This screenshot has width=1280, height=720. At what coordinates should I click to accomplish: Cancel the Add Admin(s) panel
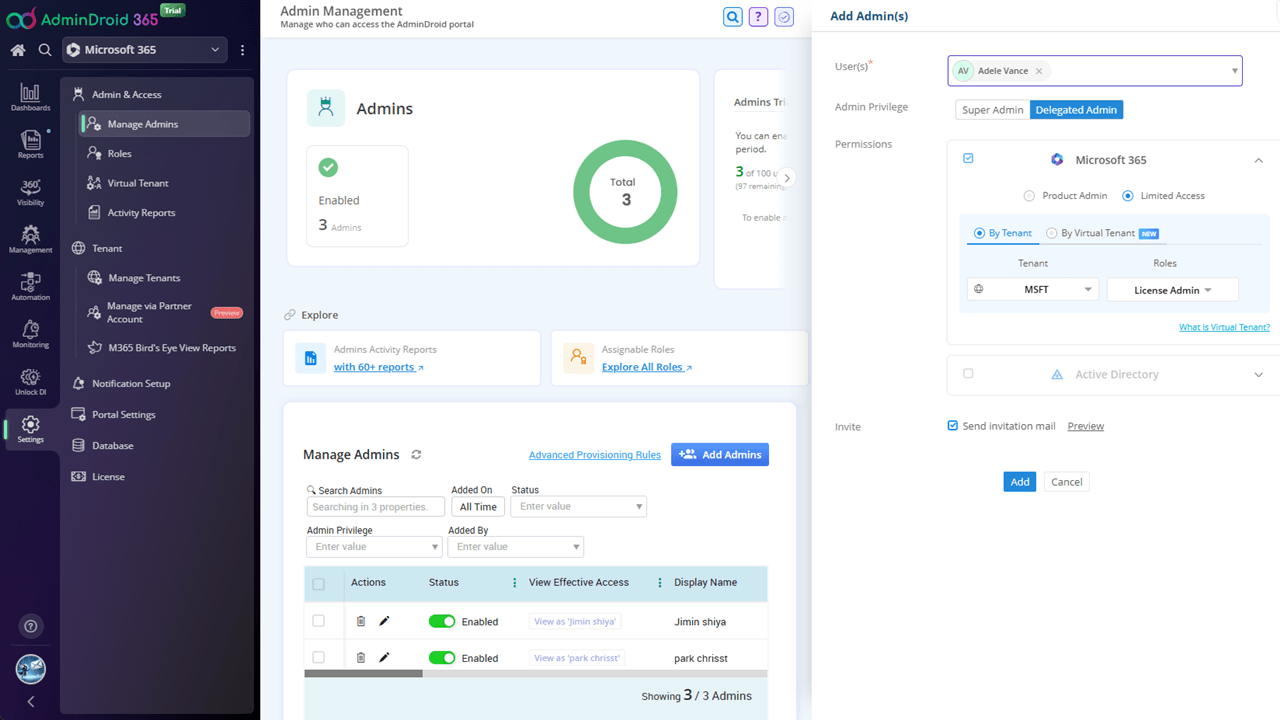[x=1067, y=482]
